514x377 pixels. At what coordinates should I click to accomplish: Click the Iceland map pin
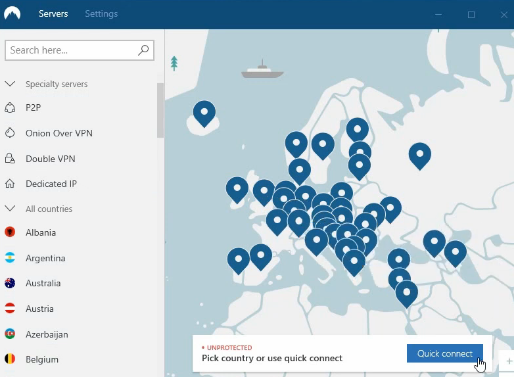coord(204,113)
